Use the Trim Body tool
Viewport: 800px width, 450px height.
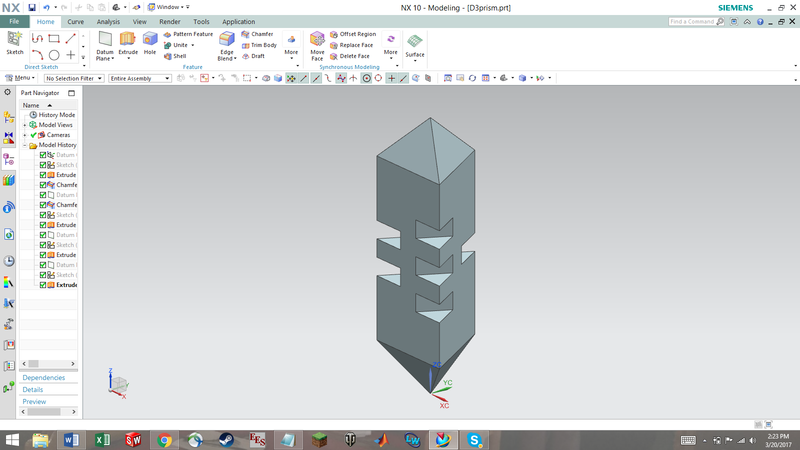click(x=259, y=45)
